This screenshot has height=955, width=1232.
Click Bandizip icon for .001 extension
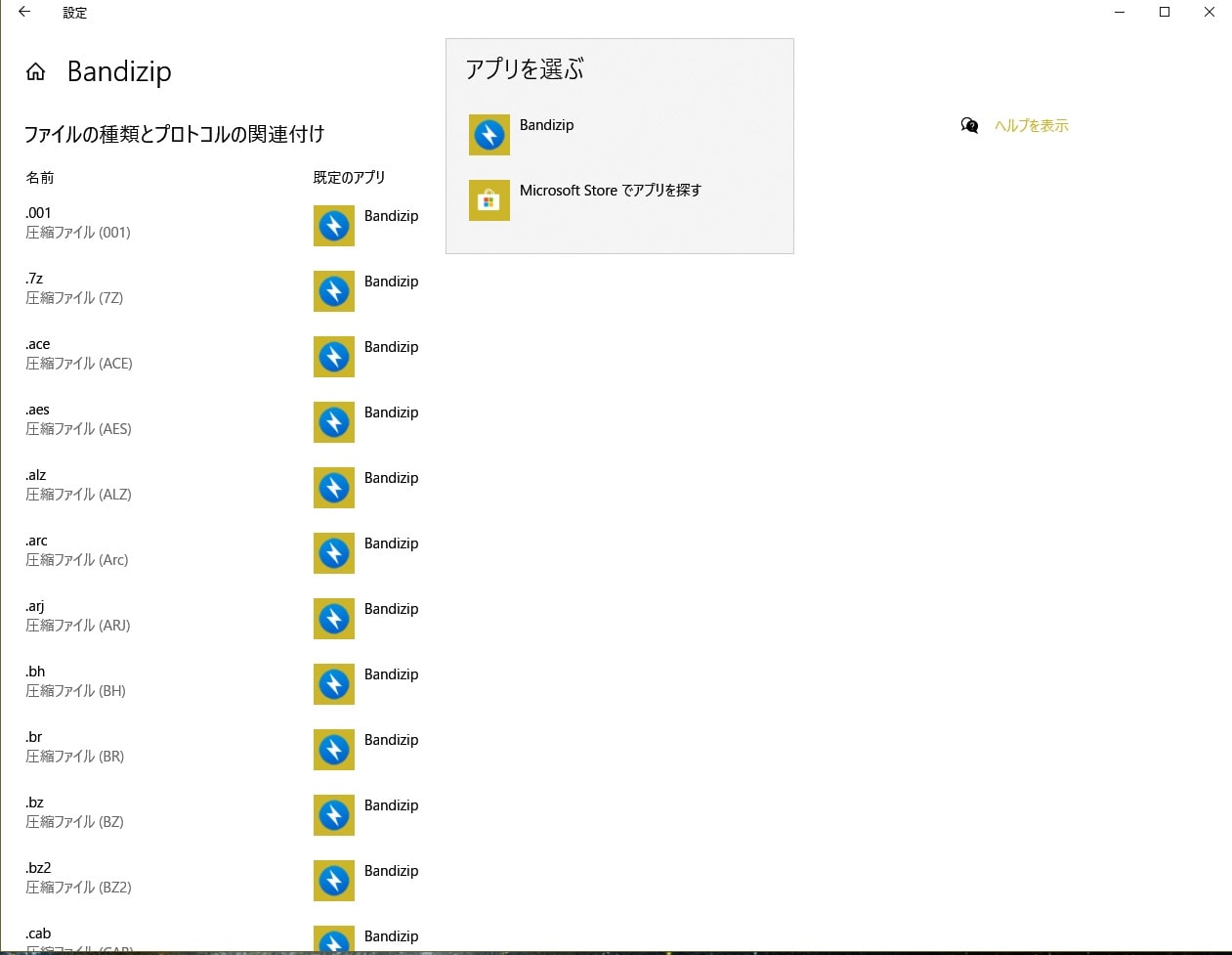[334, 226]
